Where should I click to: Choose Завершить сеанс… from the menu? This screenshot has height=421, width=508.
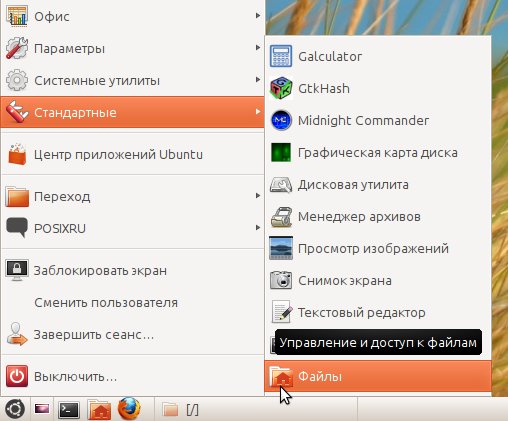coord(133,335)
